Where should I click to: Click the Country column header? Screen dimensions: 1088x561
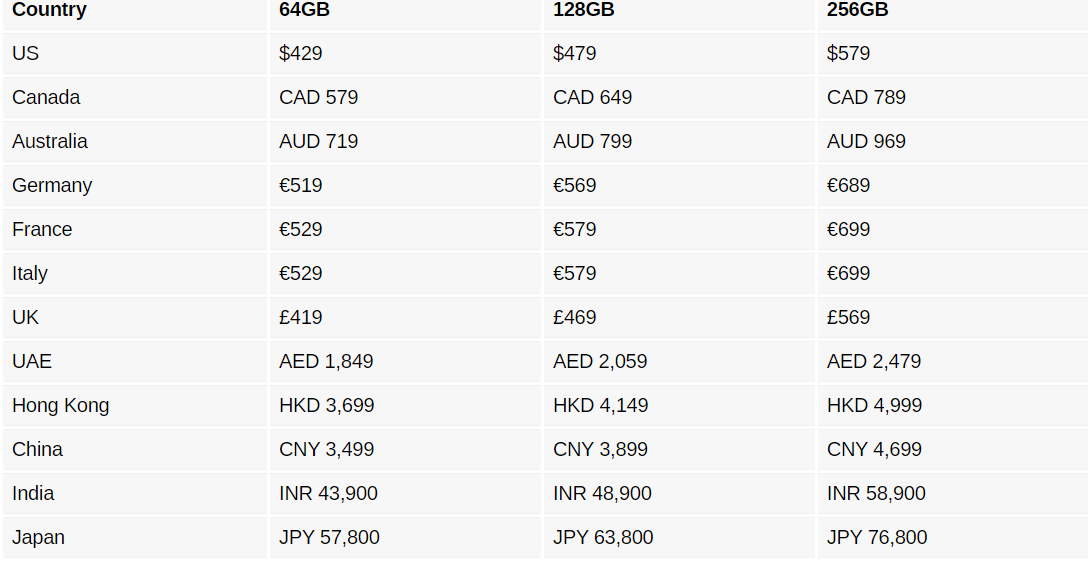click(x=49, y=10)
